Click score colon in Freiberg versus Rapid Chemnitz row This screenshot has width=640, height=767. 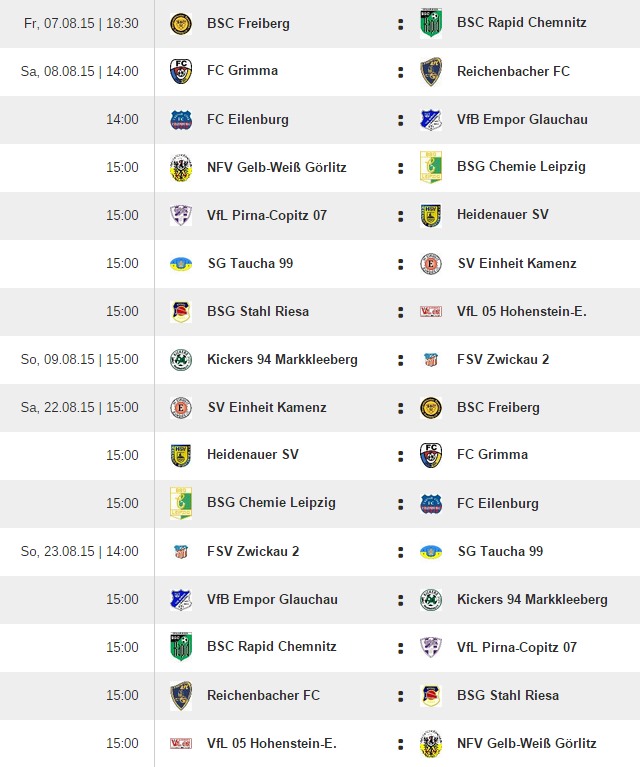400,23
